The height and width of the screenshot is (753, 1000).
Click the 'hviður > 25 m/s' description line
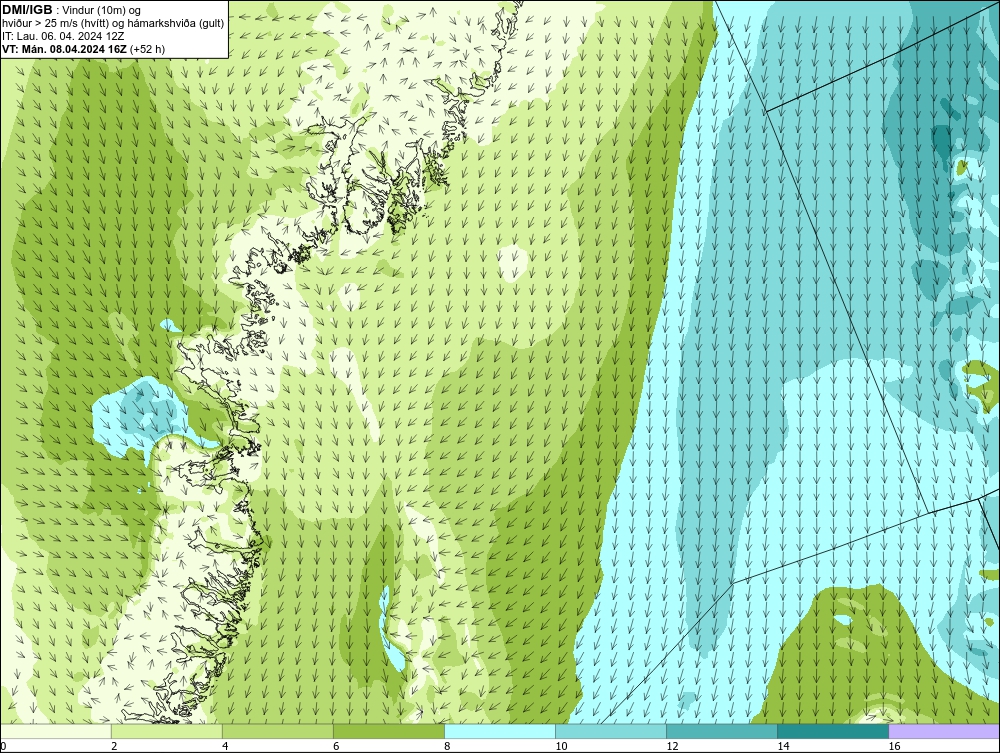click(x=114, y=23)
